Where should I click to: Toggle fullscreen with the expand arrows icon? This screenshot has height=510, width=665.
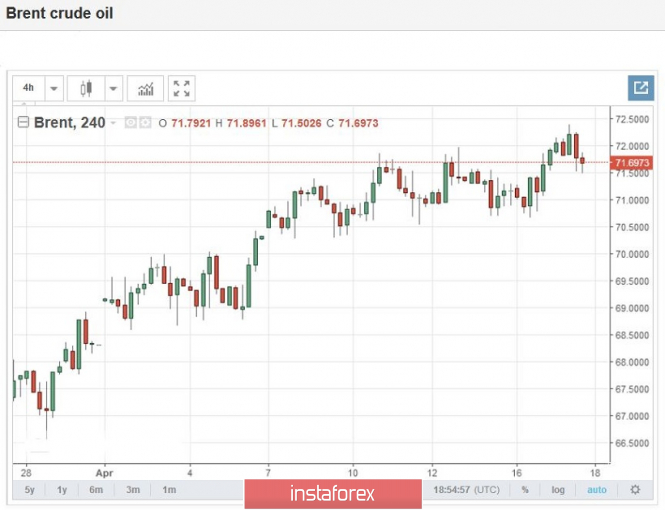coord(182,89)
